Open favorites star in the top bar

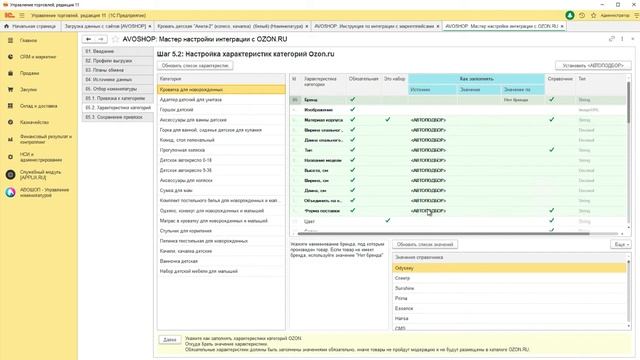(x=593, y=16)
